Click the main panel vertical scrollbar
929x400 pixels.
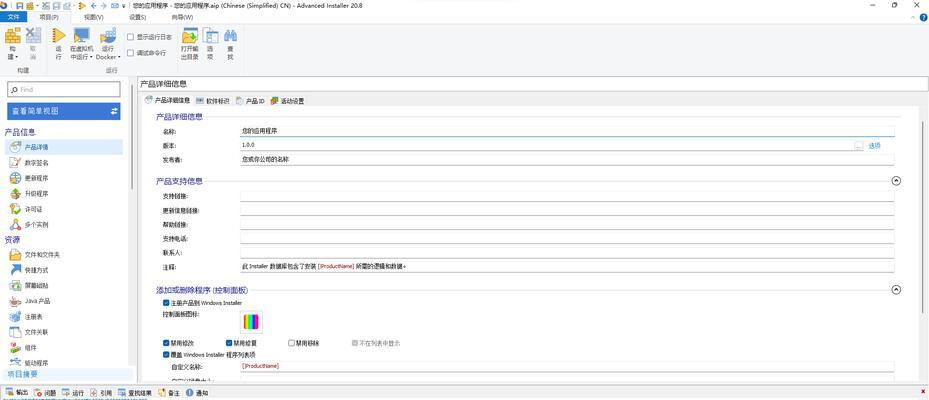tap(922, 216)
